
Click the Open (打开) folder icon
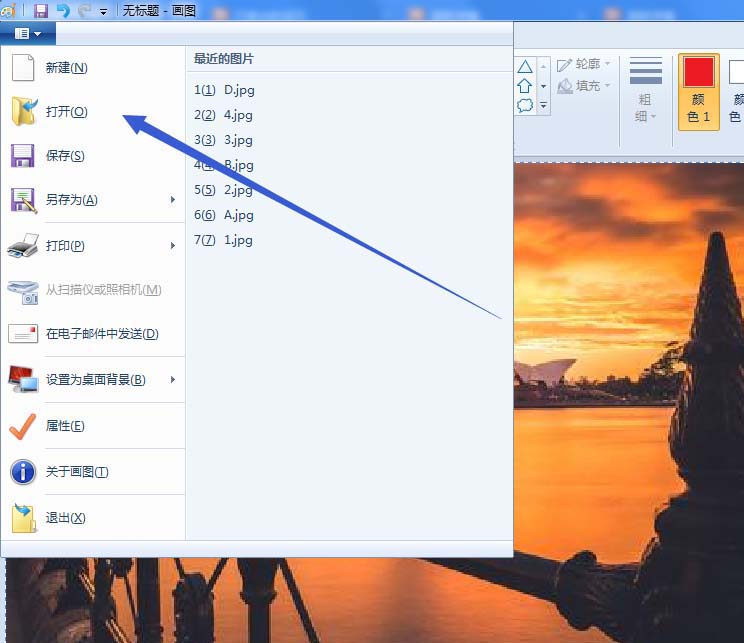(24, 112)
